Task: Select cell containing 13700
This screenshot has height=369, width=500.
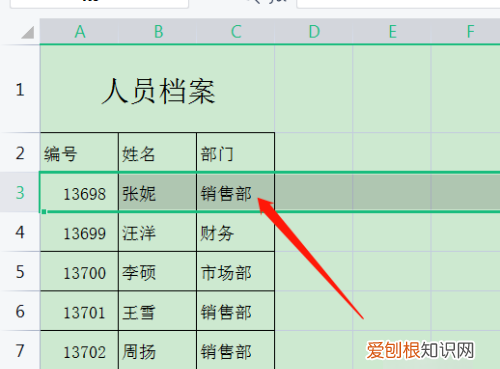Action: [79, 271]
